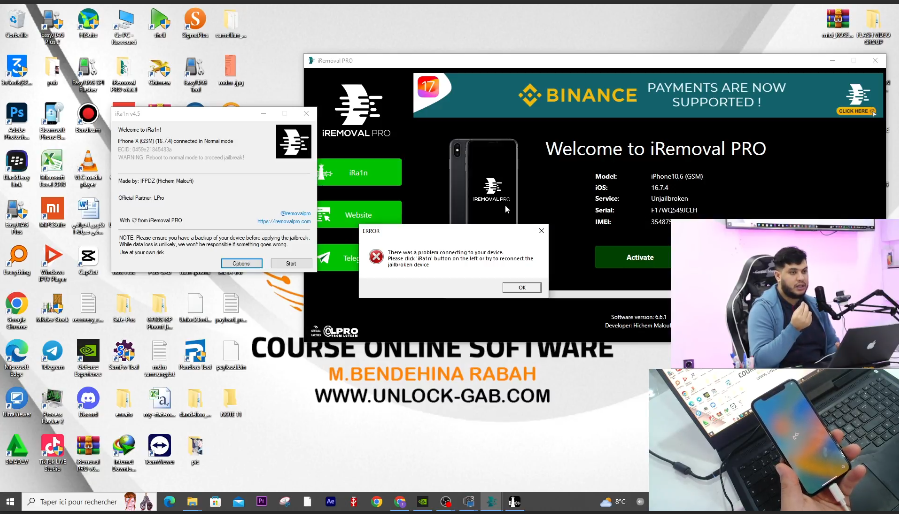Viewport: 899px width, 514px height.
Task: Open the Mail app from the taskbar
Action: [x=239, y=502]
